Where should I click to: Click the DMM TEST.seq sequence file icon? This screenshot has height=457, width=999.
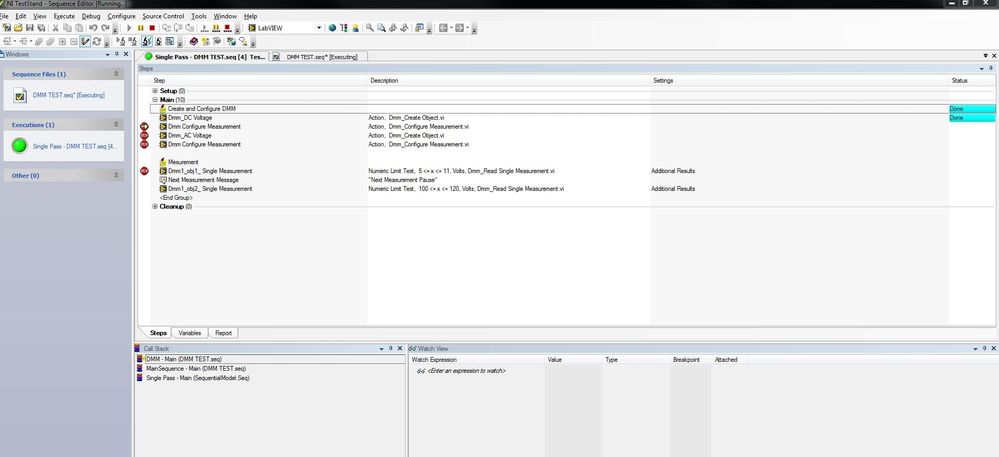pyautogui.click(x=20, y=96)
